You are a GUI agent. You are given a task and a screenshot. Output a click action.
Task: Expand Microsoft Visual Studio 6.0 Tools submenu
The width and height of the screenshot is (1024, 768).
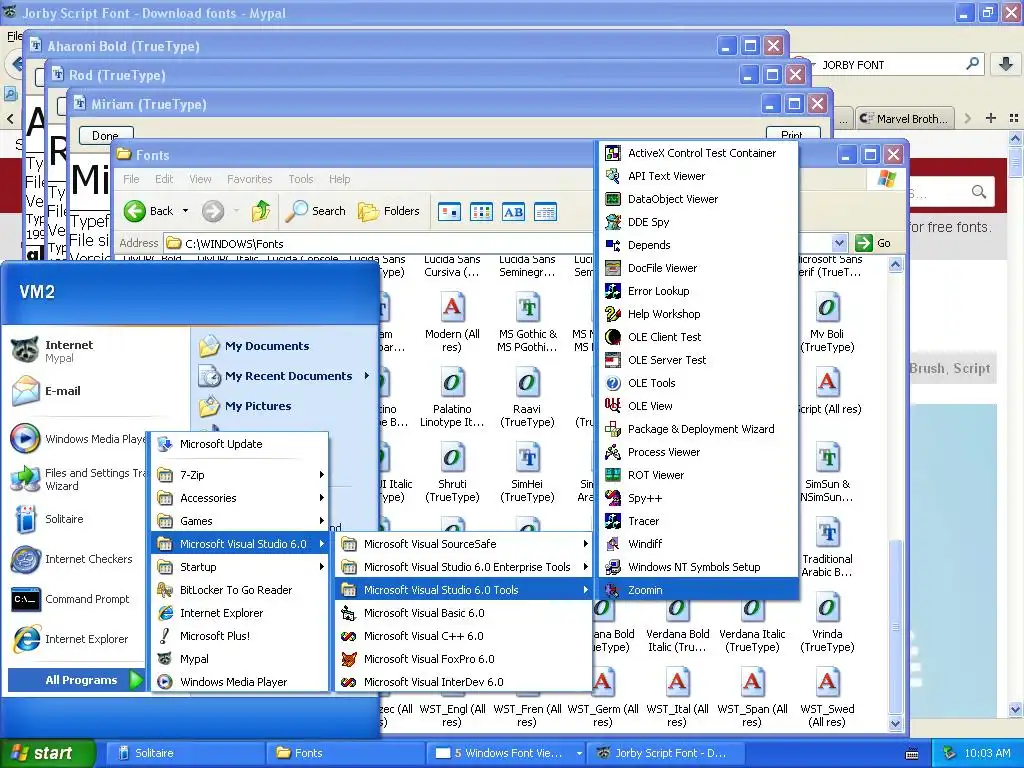463,590
